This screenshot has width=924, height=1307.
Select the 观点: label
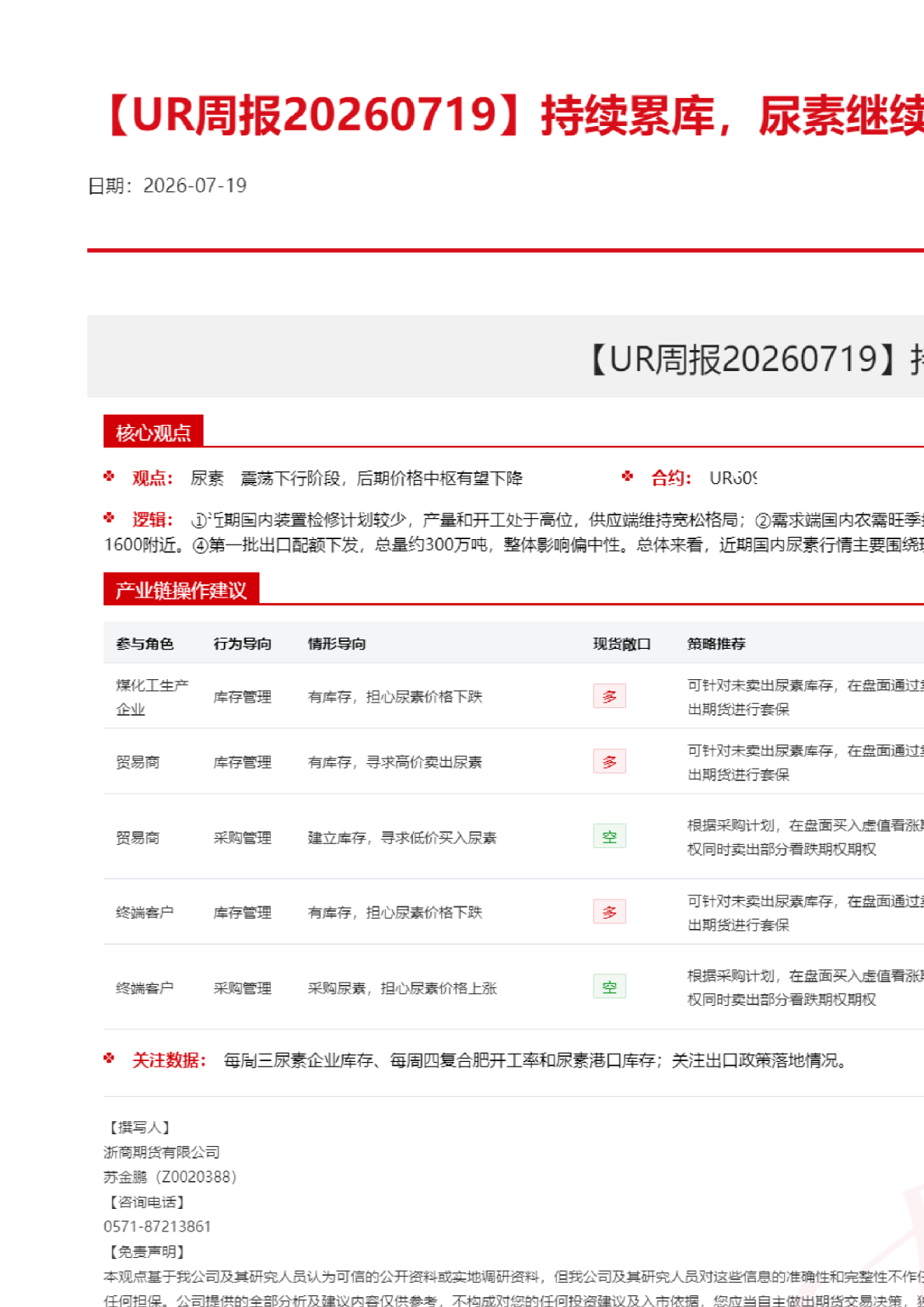click(152, 478)
